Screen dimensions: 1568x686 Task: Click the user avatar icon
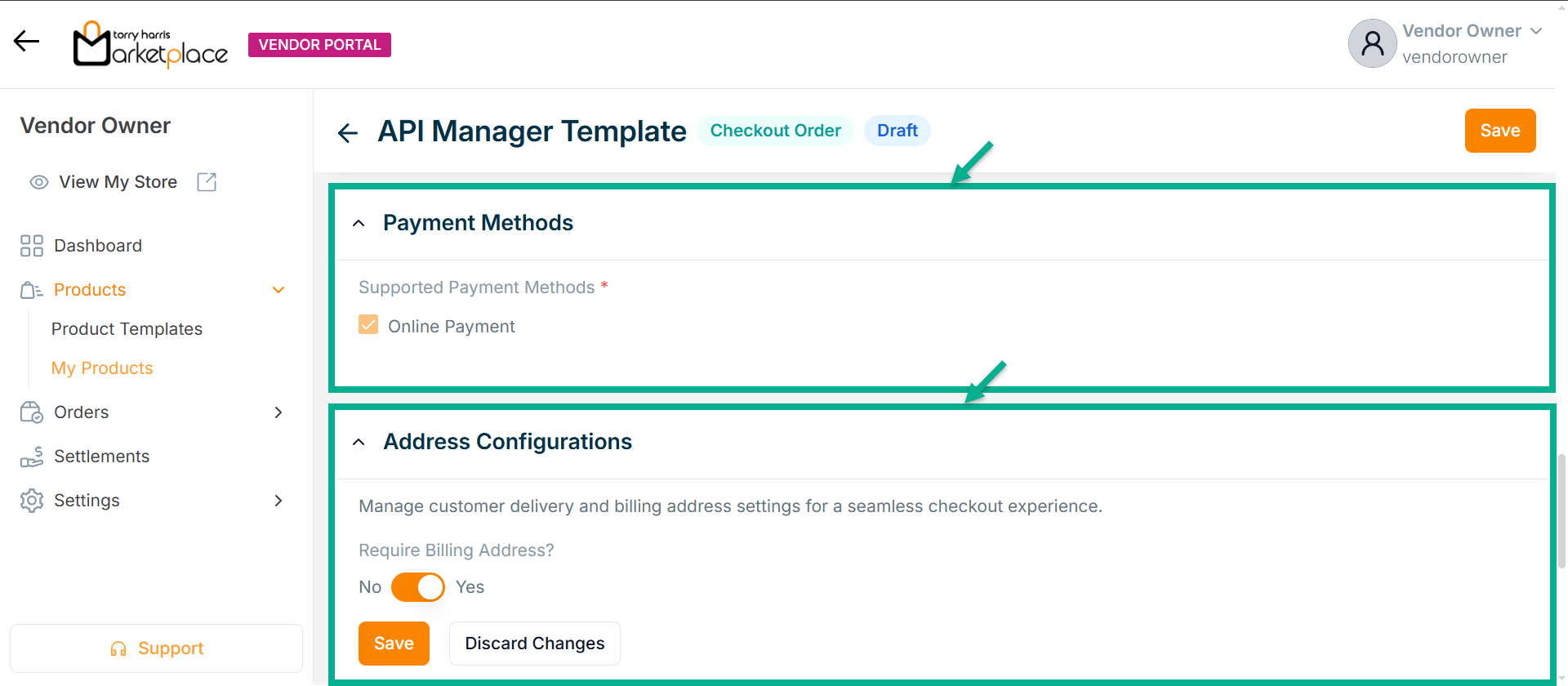point(1372,44)
